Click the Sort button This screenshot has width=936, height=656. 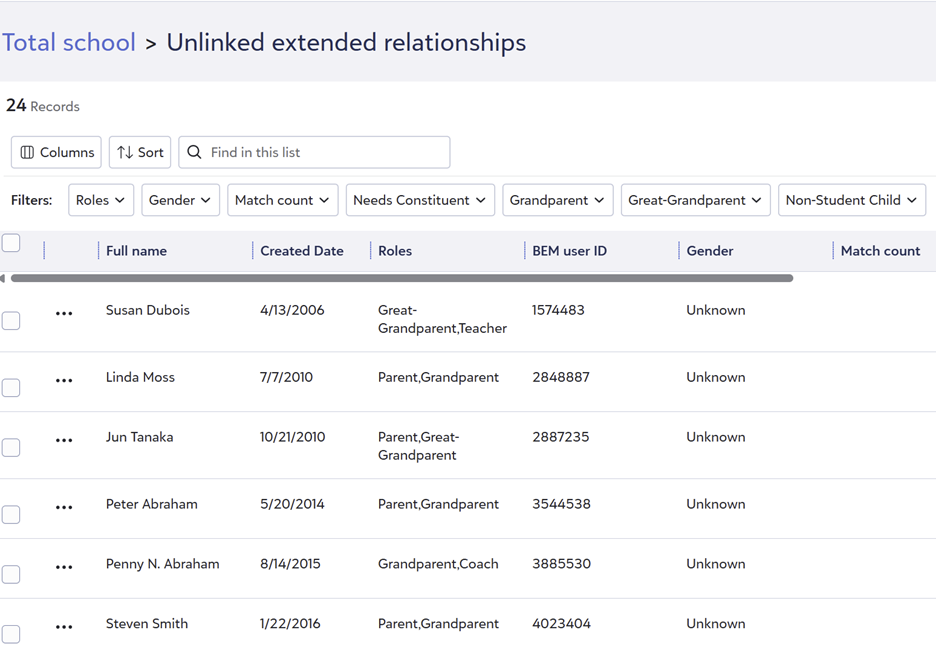pyautogui.click(x=140, y=152)
